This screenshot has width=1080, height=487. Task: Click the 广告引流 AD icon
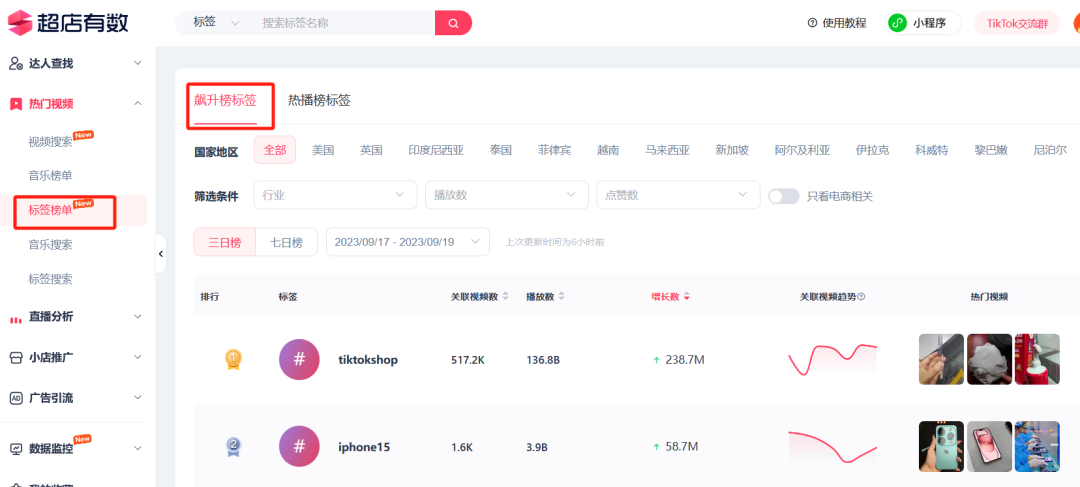click(16, 398)
